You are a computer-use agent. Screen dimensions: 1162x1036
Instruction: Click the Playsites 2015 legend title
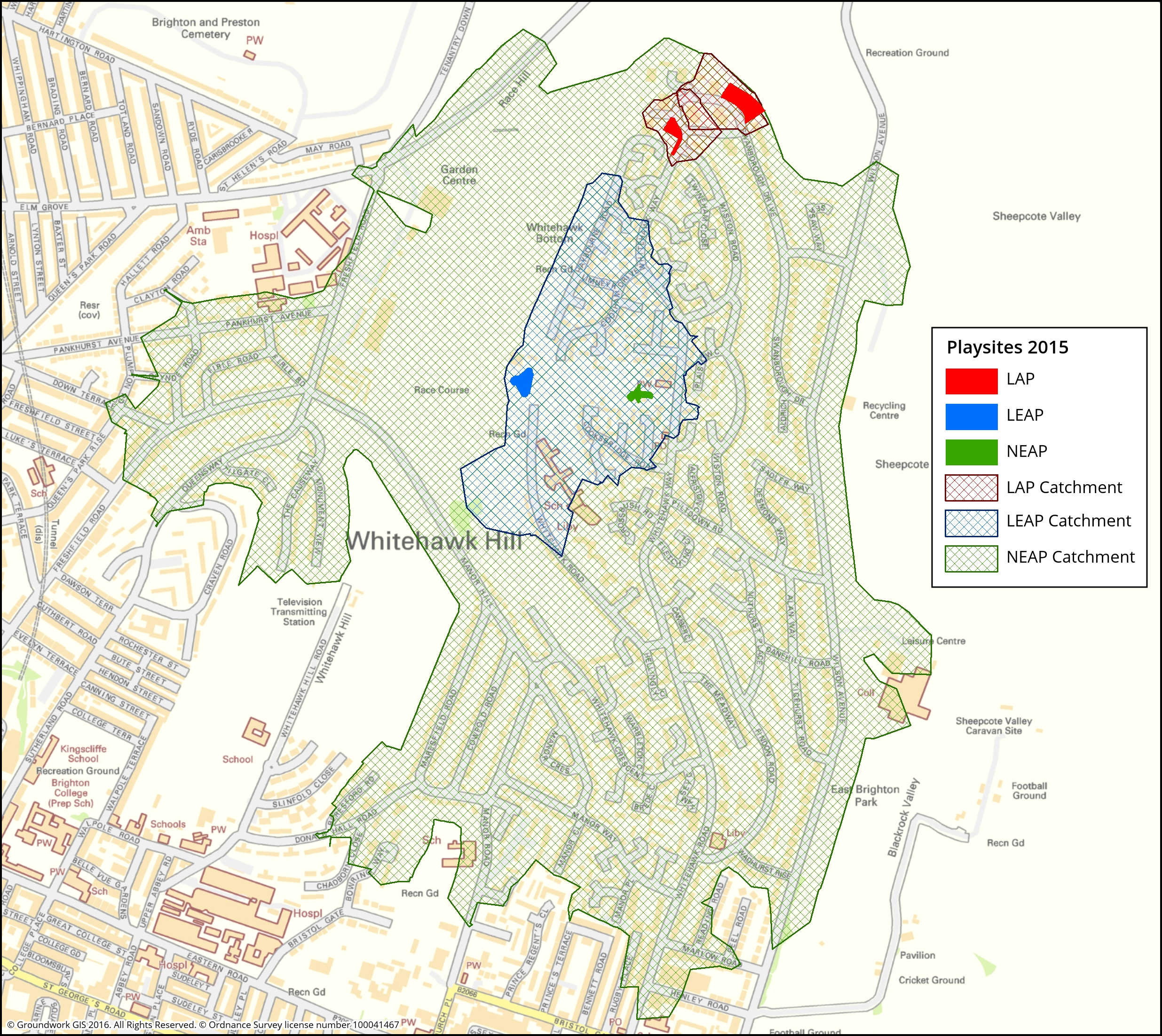click(1007, 347)
